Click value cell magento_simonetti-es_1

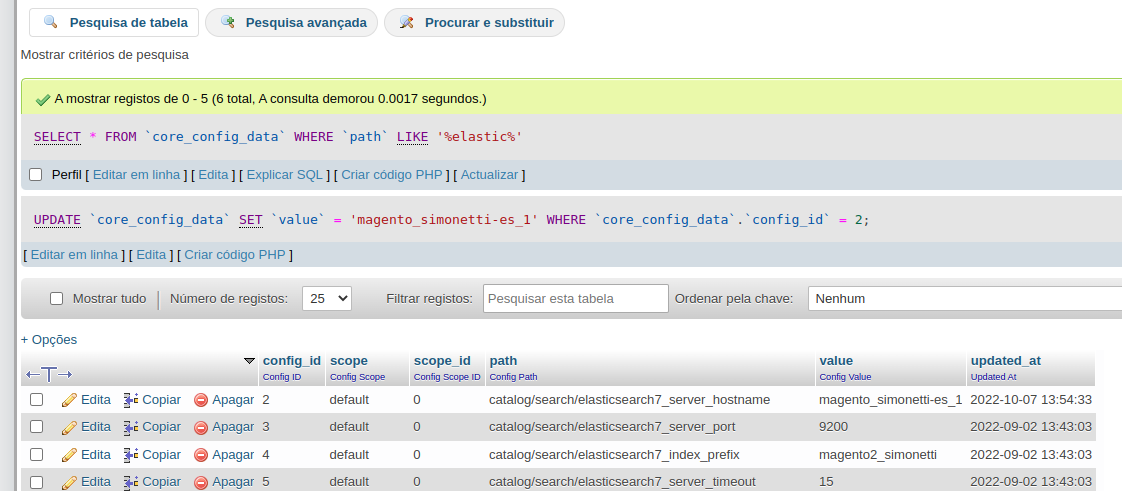click(x=891, y=399)
